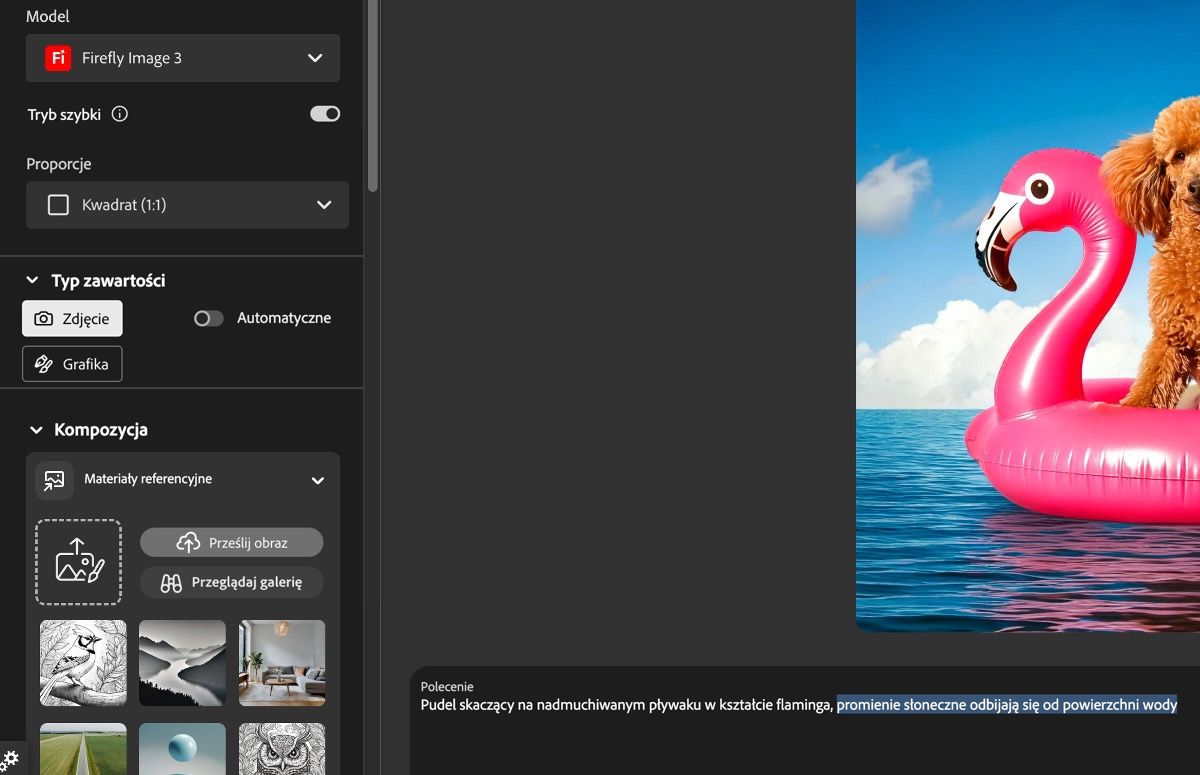Click the generated flamingo poodle image
1200x775 pixels.
[x=1028, y=315]
